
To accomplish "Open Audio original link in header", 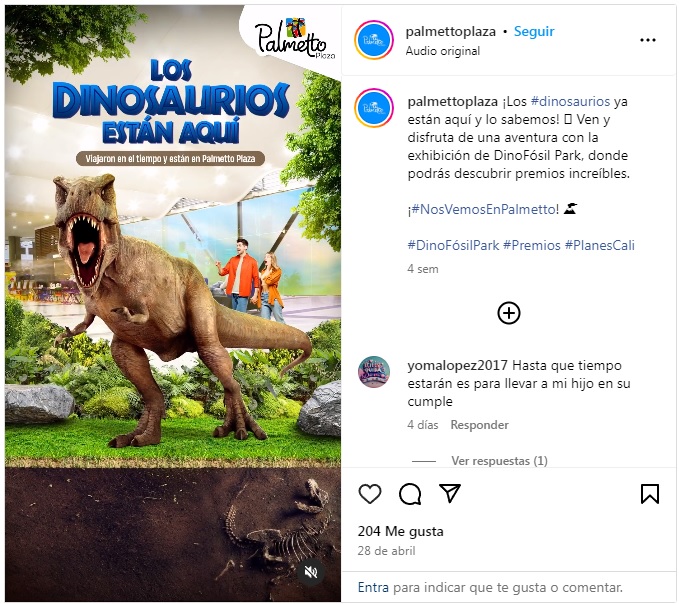I will click(x=443, y=51).
